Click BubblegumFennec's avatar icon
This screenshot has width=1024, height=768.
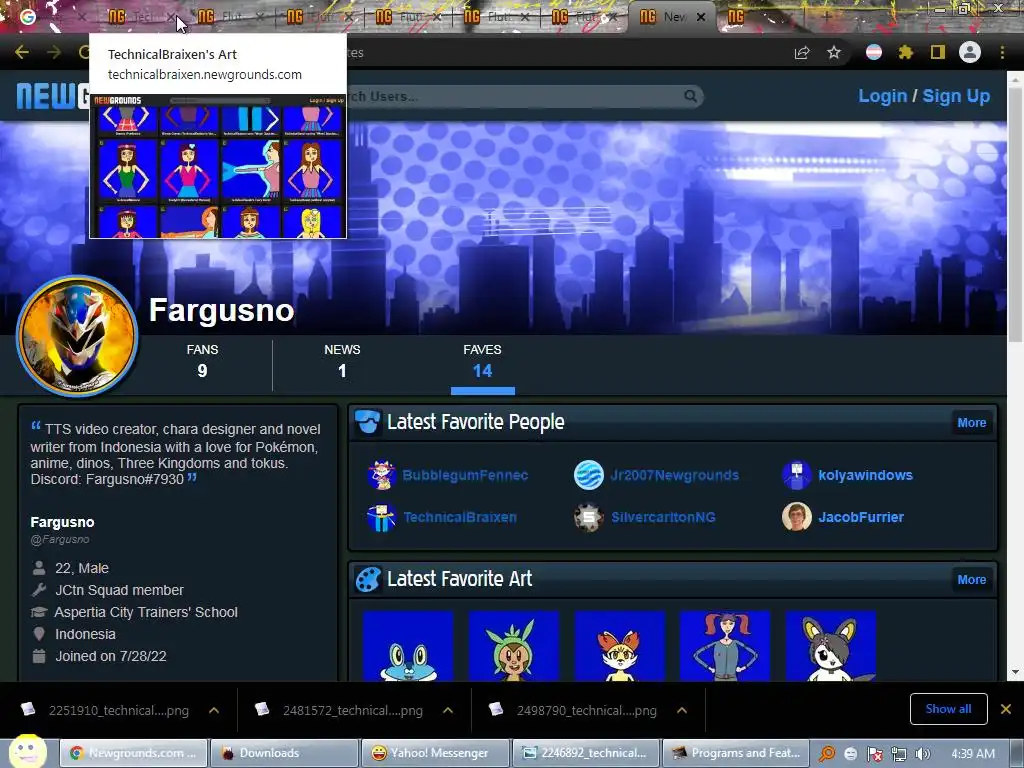pyautogui.click(x=381, y=475)
